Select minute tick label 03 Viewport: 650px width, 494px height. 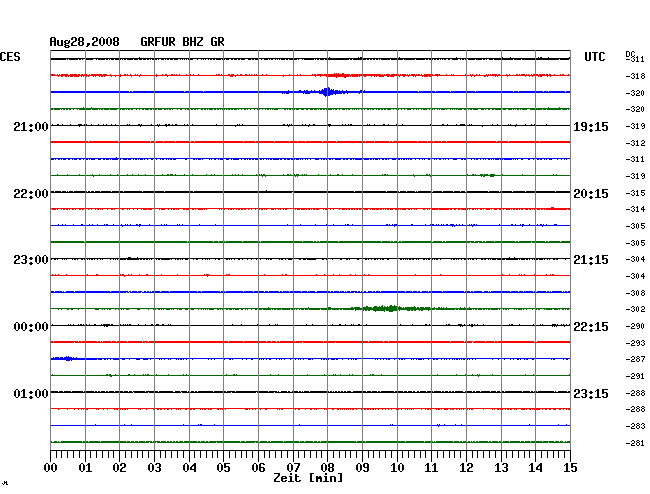tap(154, 467)
